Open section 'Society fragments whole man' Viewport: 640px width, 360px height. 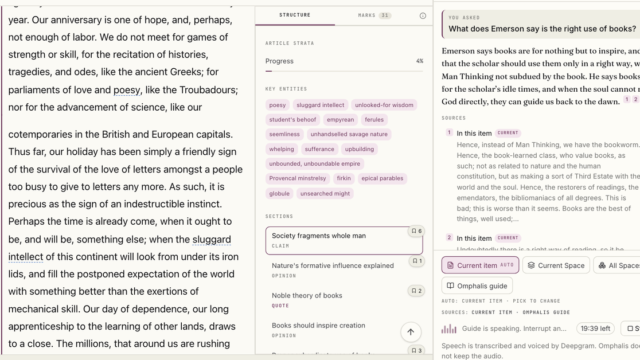tap(344, 240)
